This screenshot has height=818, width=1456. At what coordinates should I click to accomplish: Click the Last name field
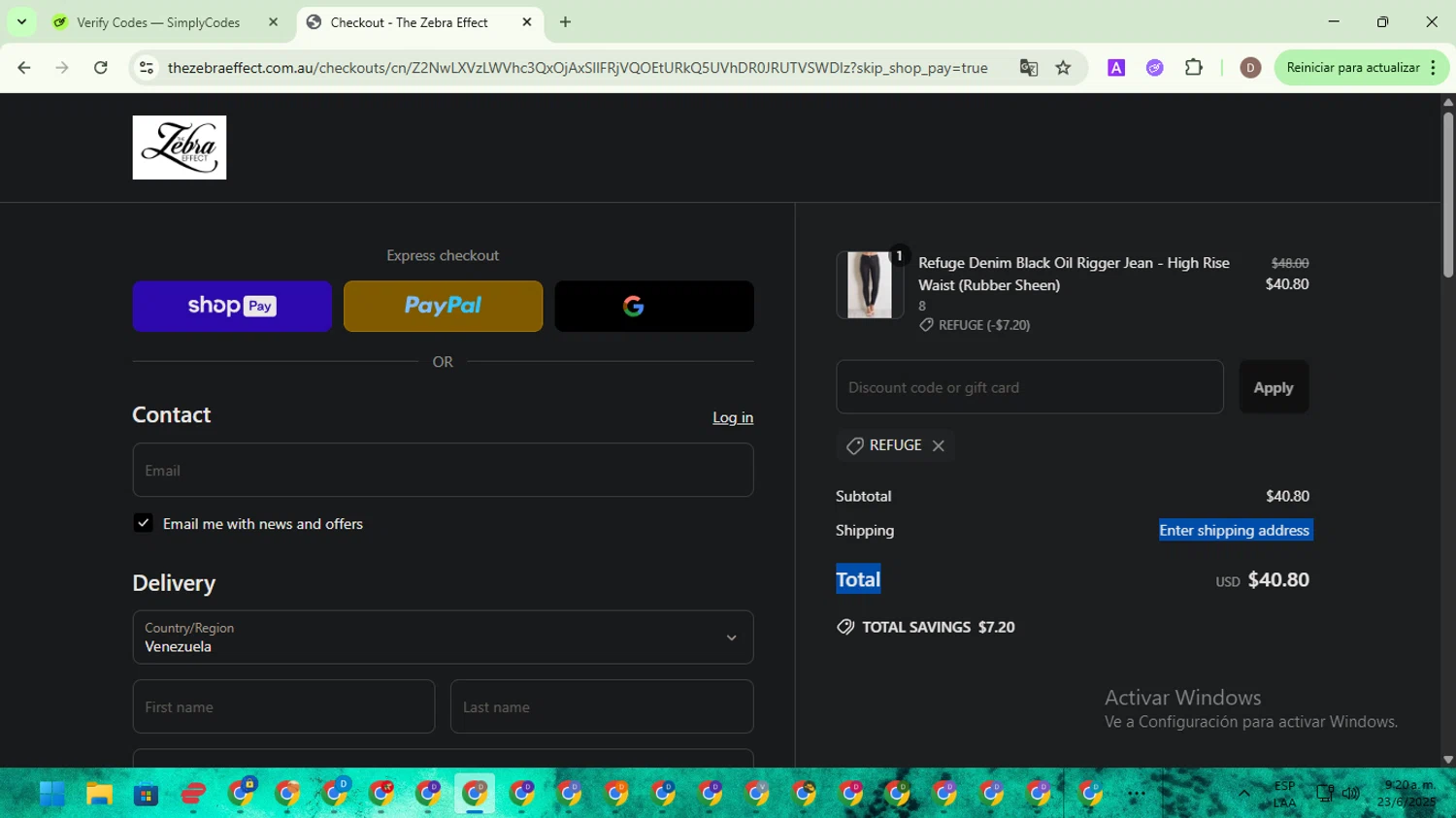602,706
